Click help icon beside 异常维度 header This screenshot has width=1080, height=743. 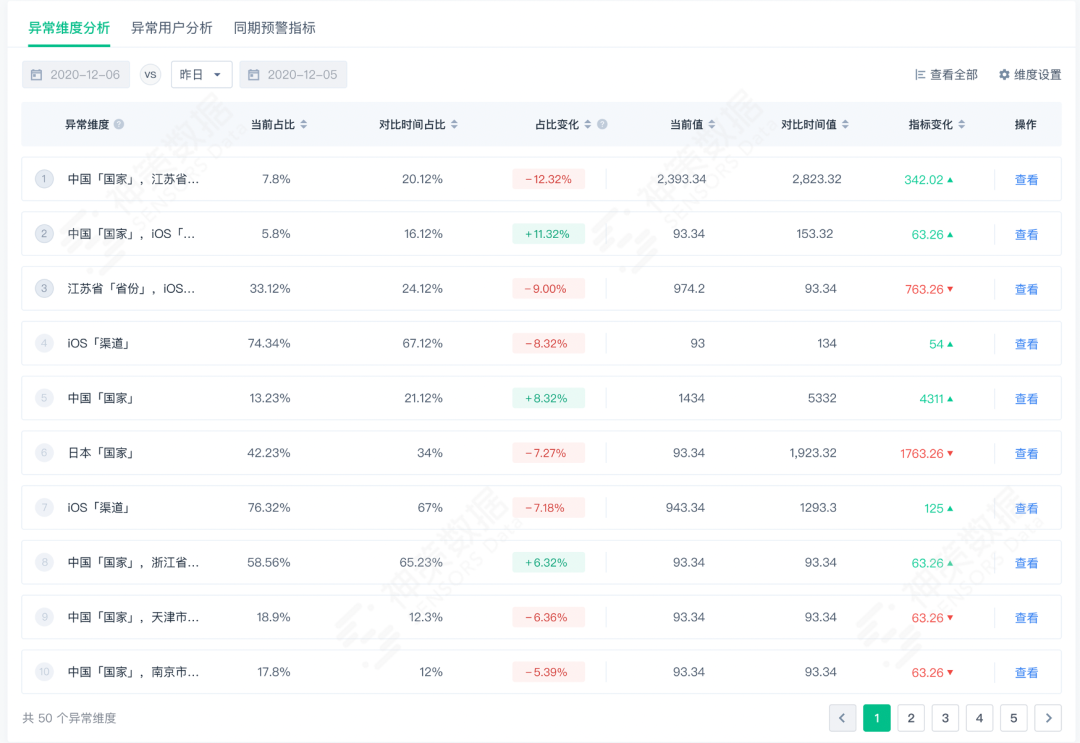click(119, 124)
